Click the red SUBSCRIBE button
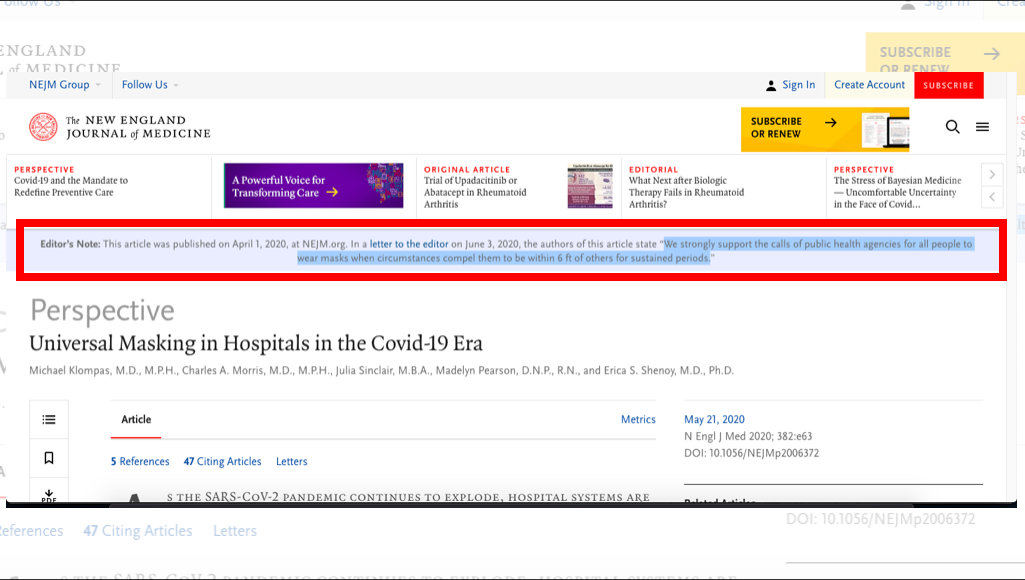This screenshot has height=580, width=1025. (x=949, y=86)
